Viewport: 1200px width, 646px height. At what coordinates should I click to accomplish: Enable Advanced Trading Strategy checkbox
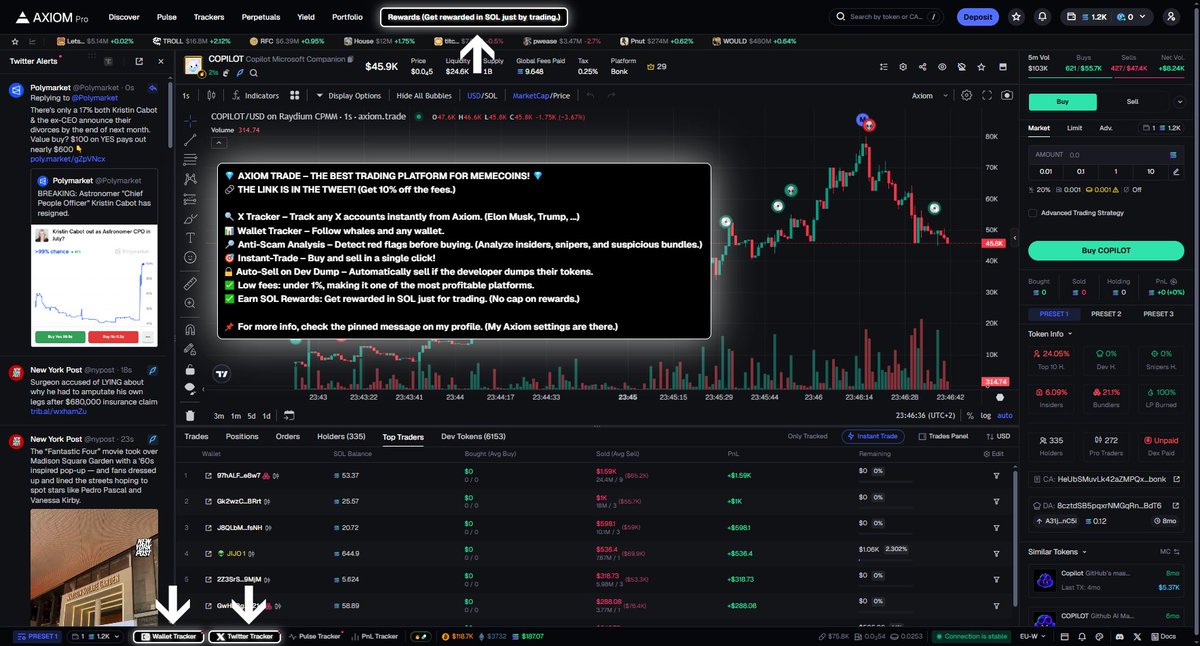tap(1033, 212)
